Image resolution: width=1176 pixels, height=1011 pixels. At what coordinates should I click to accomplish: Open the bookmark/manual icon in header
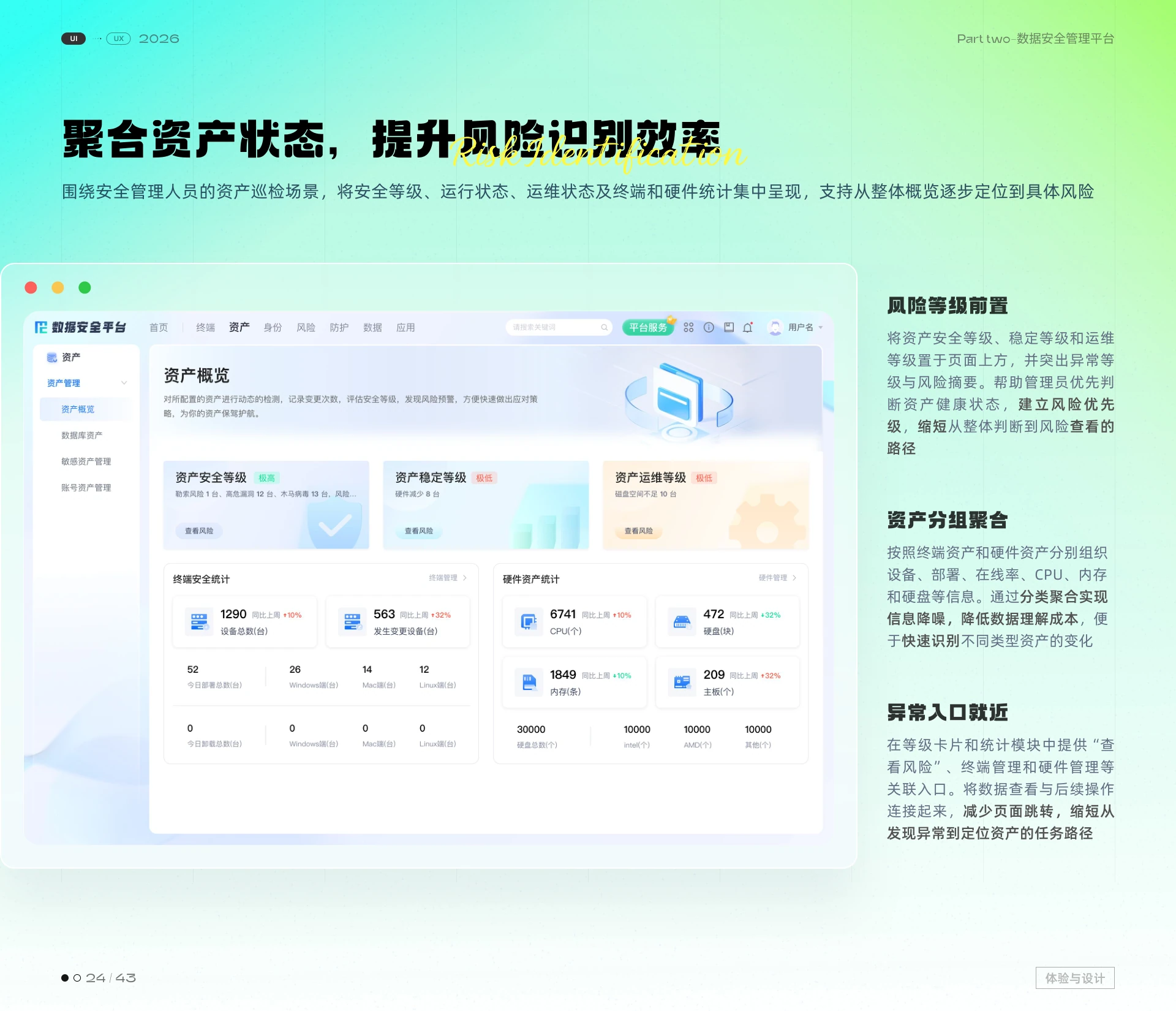click(729, 327)
